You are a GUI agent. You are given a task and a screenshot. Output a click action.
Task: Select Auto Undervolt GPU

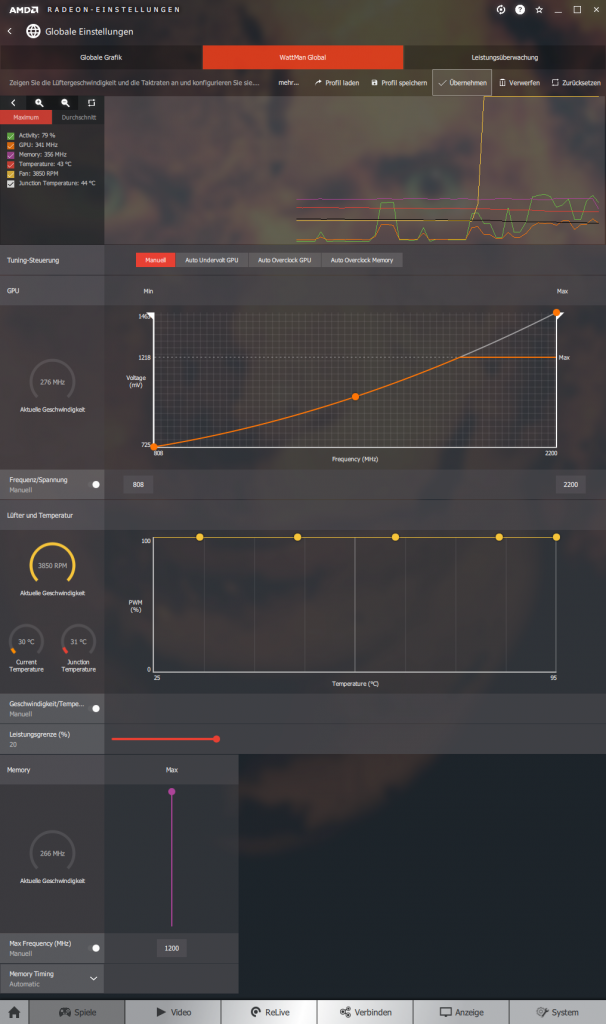coord(212,260)
